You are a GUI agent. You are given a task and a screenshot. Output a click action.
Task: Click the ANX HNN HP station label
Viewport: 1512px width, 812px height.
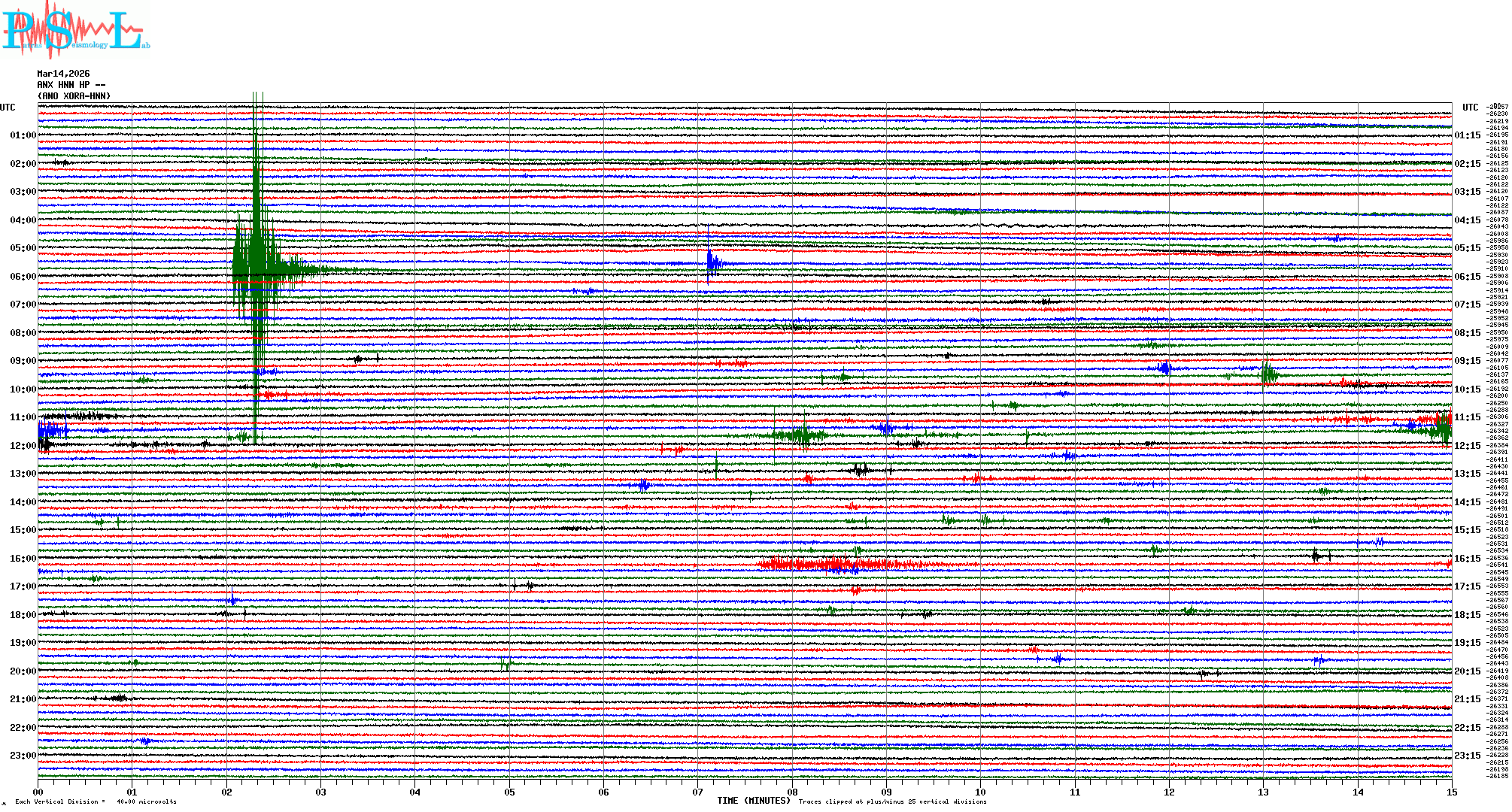pos(71,85)
